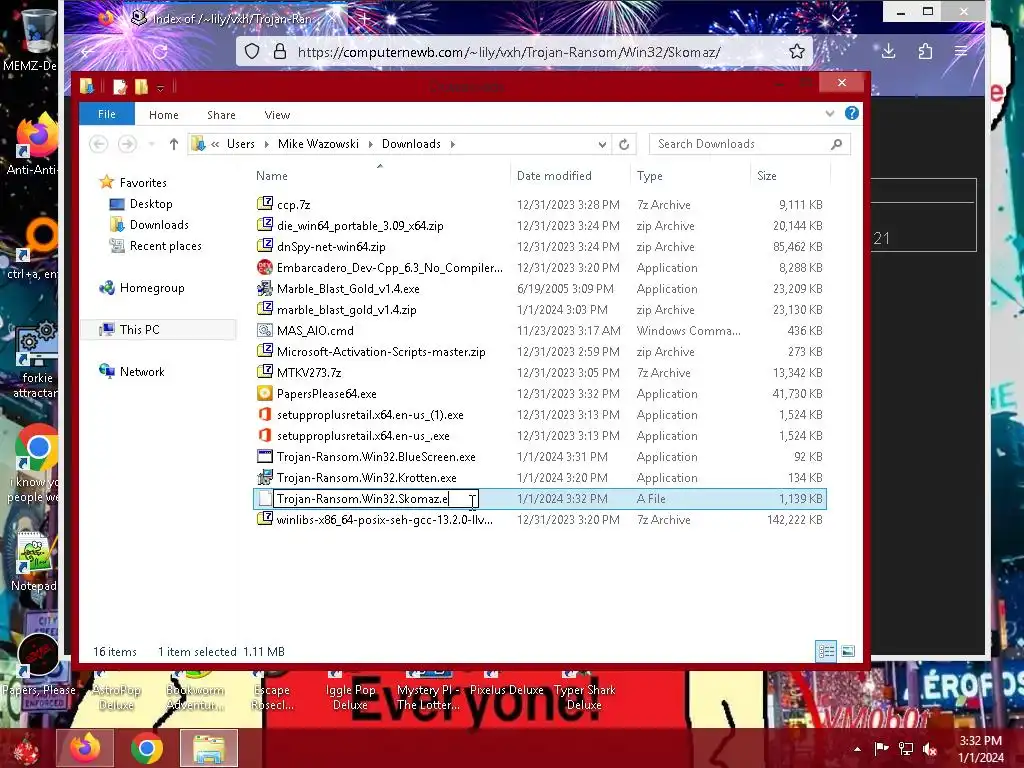Viewport: 1024px width, 768px height.
Task: Open Desktop in navigation pane
Action: (151, 204)
